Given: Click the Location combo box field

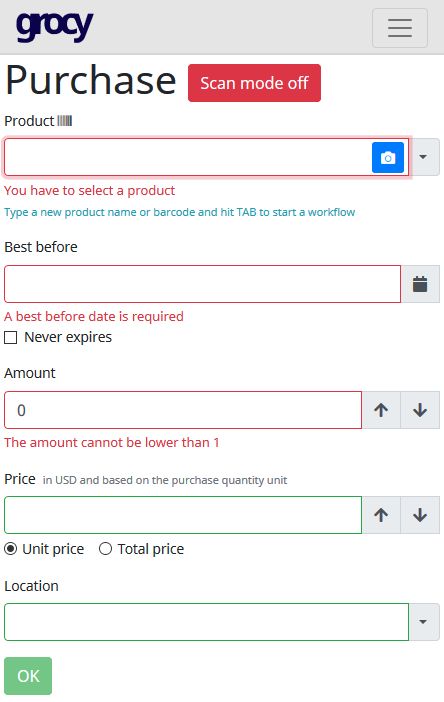Looking at the screenshot, I should point(206,622).
